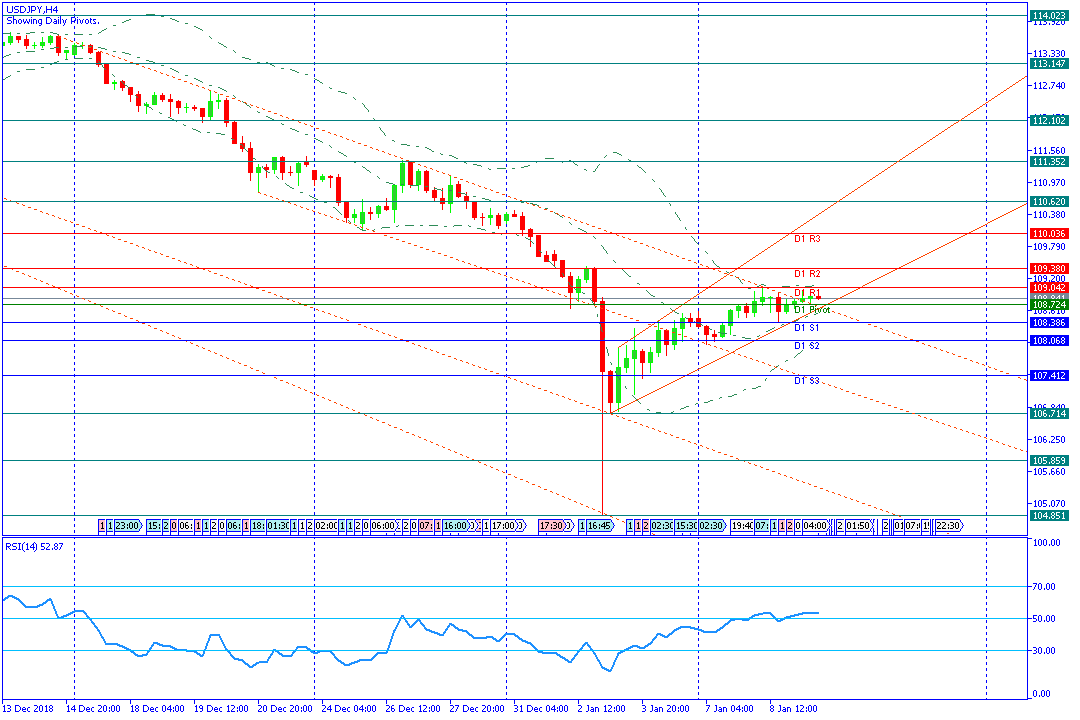This screenshot has height=720, width=1080.
Task: Click the 01:50 event marker
Action: point(858,526)
